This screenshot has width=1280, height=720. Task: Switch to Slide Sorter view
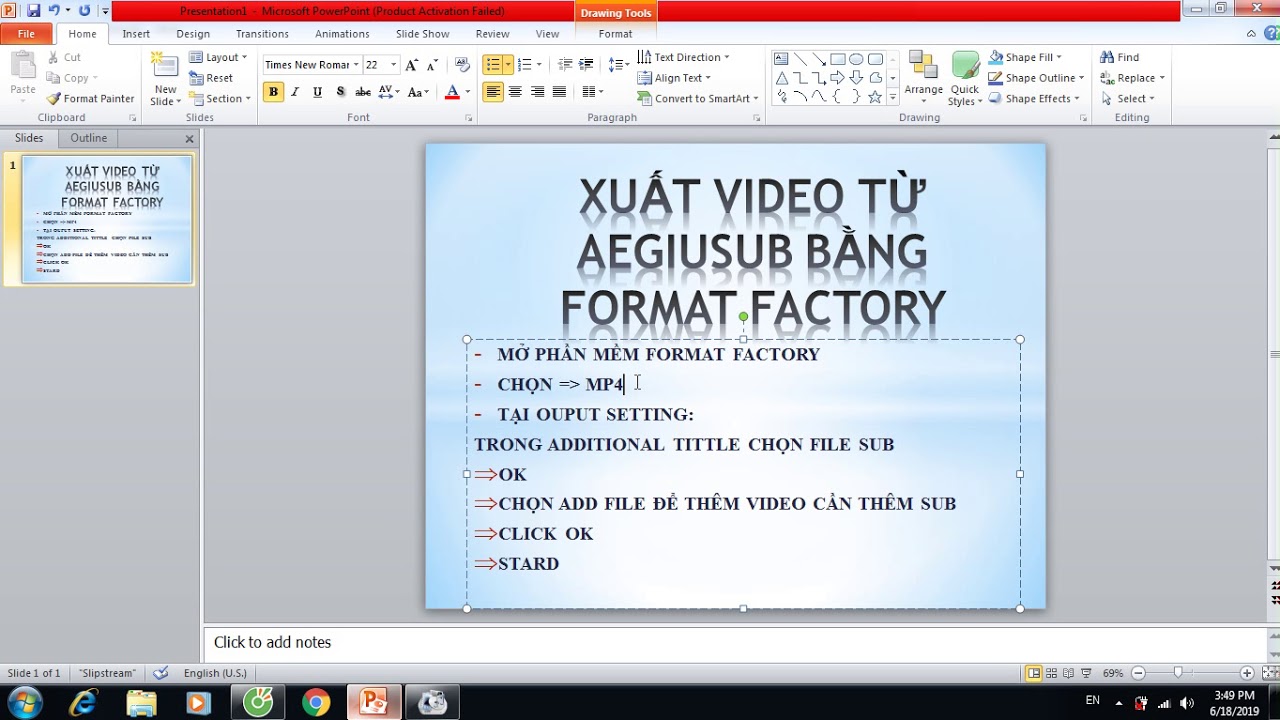click(x=1051, y=673)
